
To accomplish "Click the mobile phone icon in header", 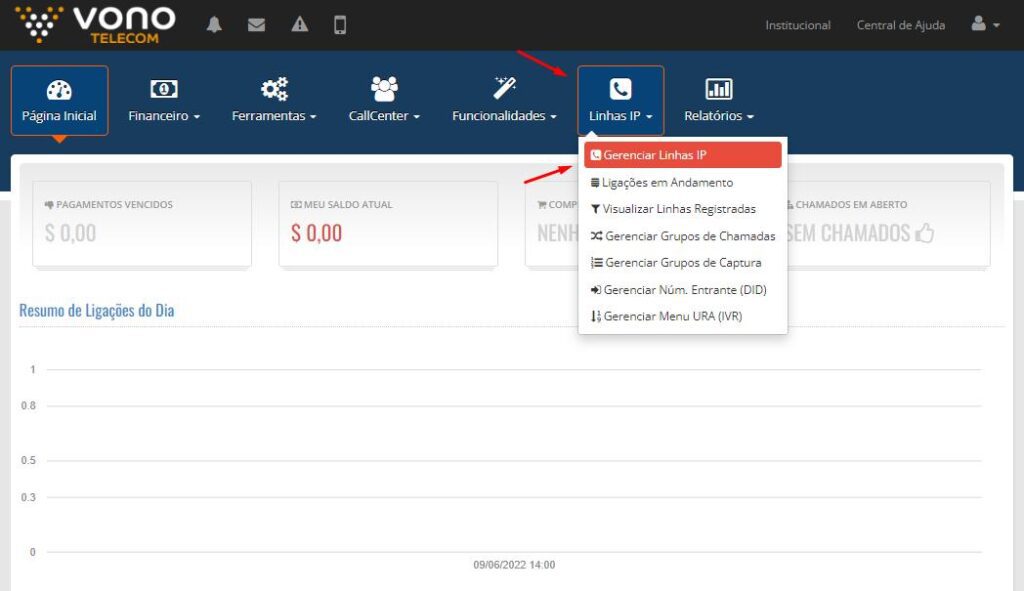I will 340,25.
